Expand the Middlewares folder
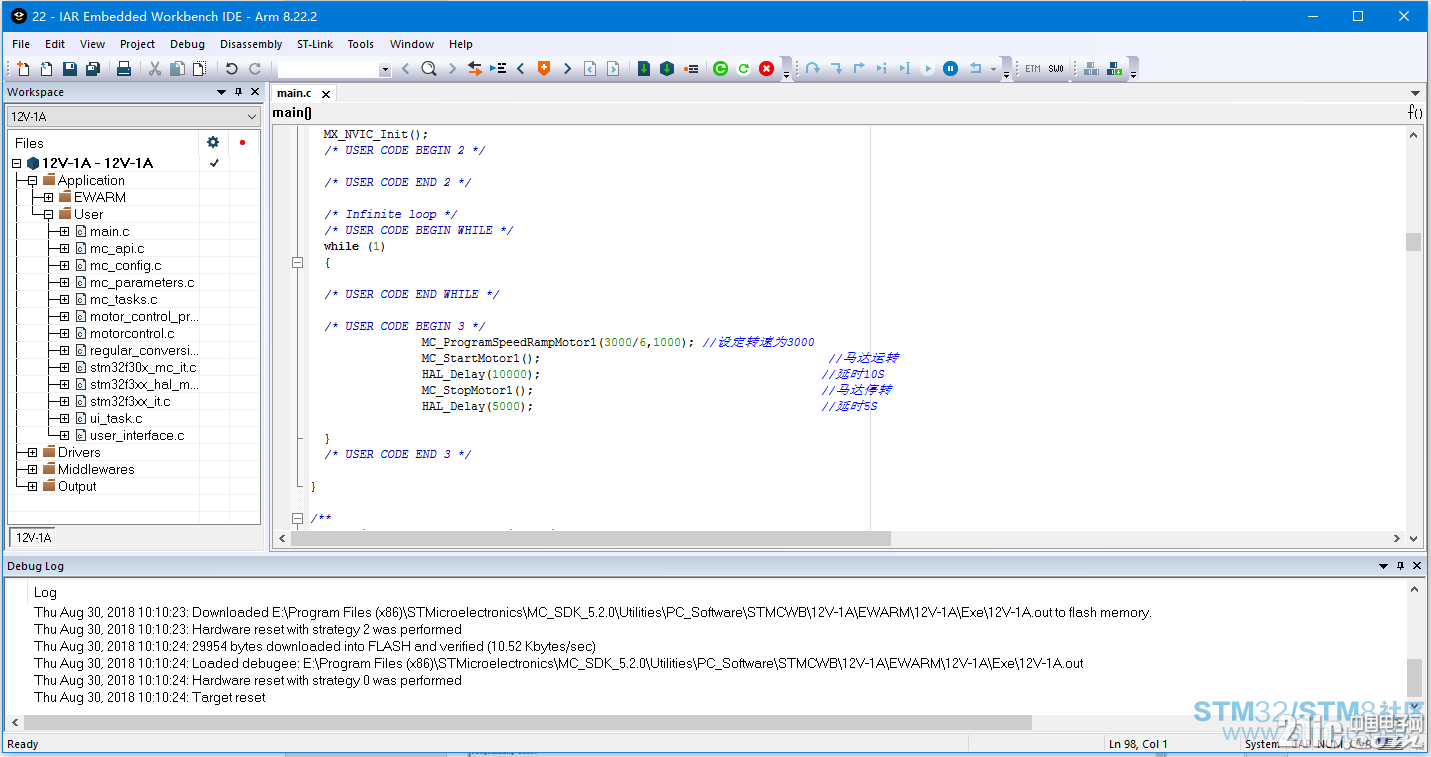Image resolution: width=1431 pixels, height=757 pixels. coord(32,469)
